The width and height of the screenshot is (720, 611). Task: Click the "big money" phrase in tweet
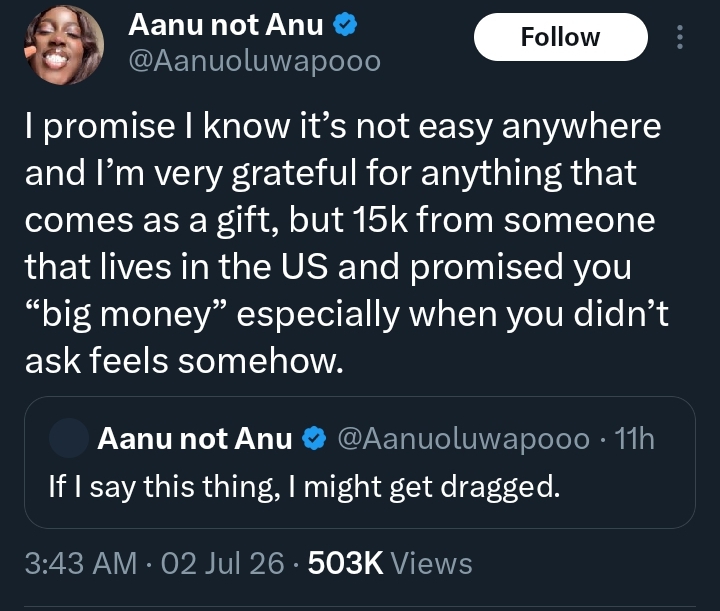point(127,314)
